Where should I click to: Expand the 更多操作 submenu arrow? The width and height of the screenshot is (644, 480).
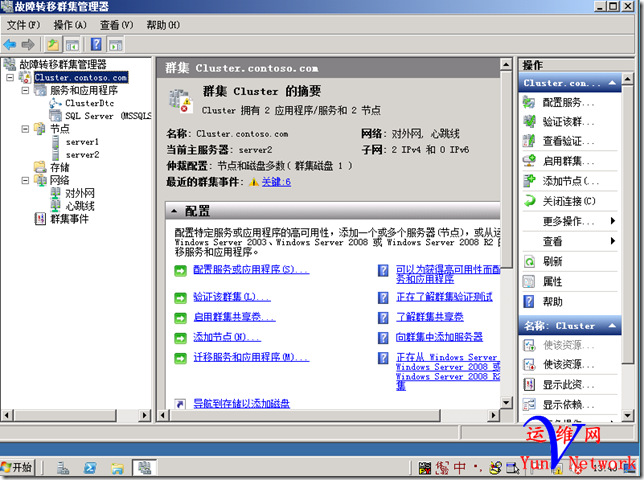click(612, 221)
